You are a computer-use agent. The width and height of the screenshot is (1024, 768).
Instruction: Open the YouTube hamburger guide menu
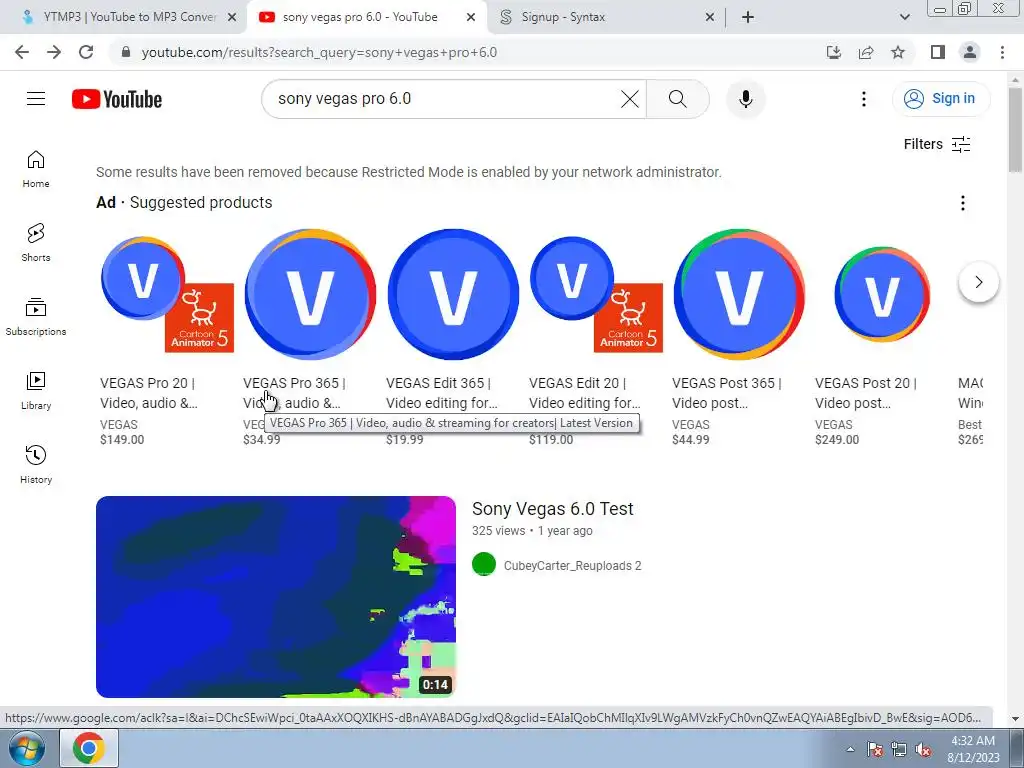pyautogui.click(x=36, y=99)
